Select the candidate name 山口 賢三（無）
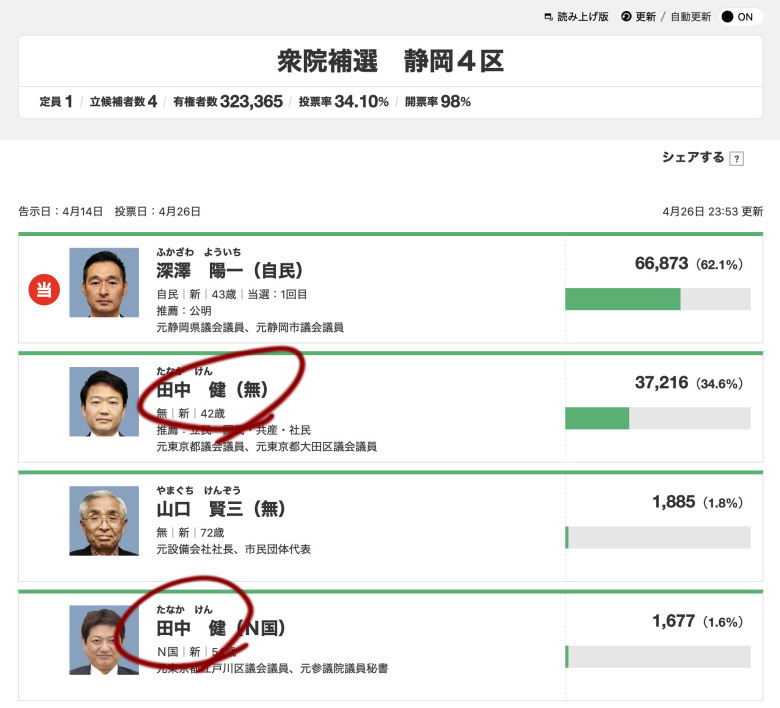The height and width of the screenshot is (708, 780). click(x=220, y=509)
